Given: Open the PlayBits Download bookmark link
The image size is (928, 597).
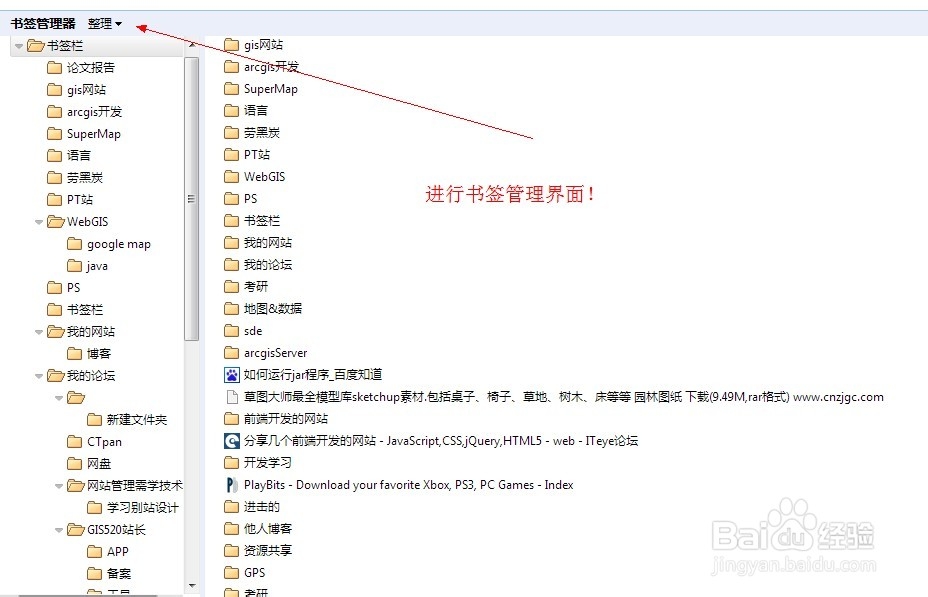Looking at the screenshot, I should [x=408, y=485].
